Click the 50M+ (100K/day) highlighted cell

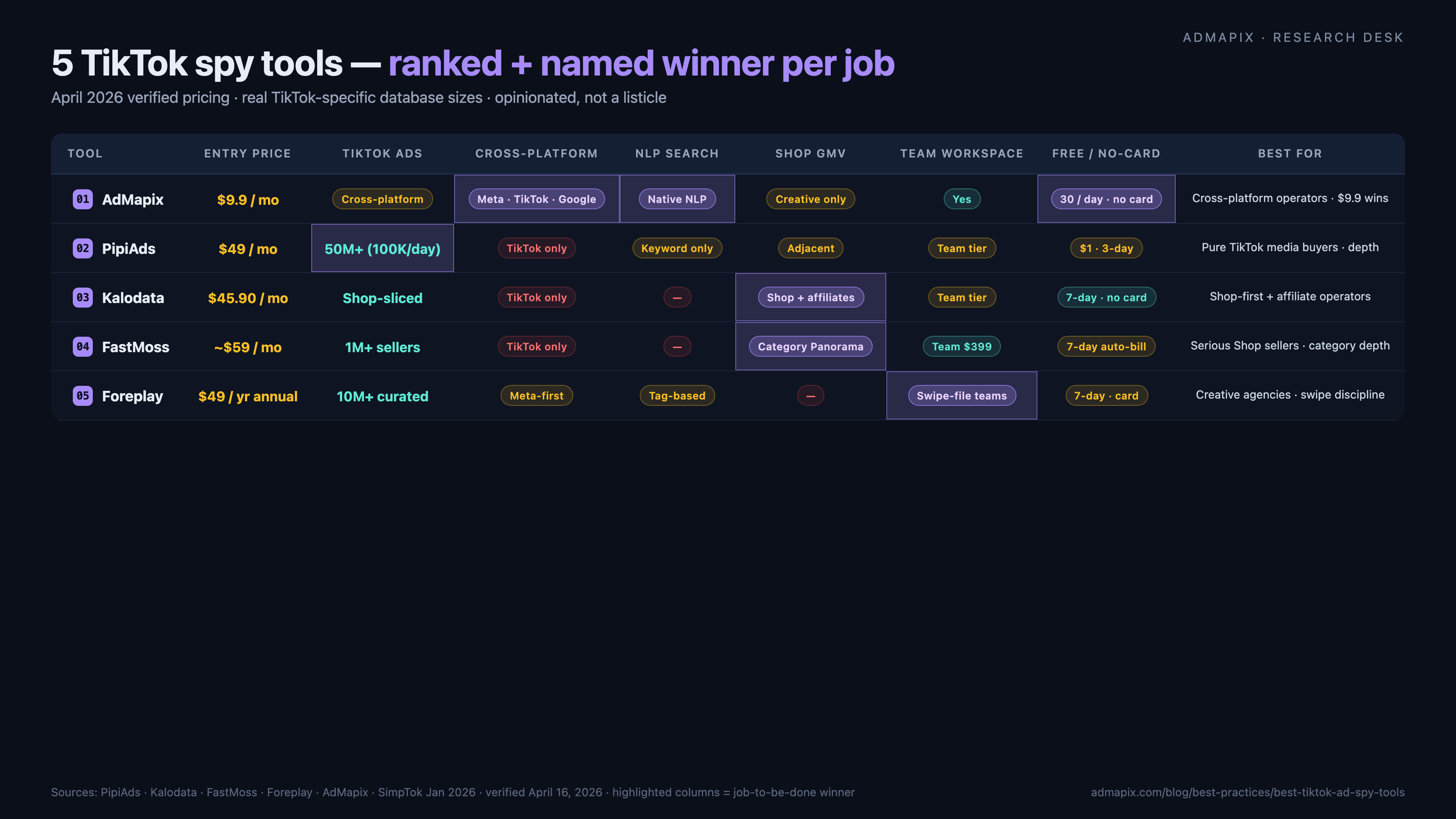click(382, 249)
